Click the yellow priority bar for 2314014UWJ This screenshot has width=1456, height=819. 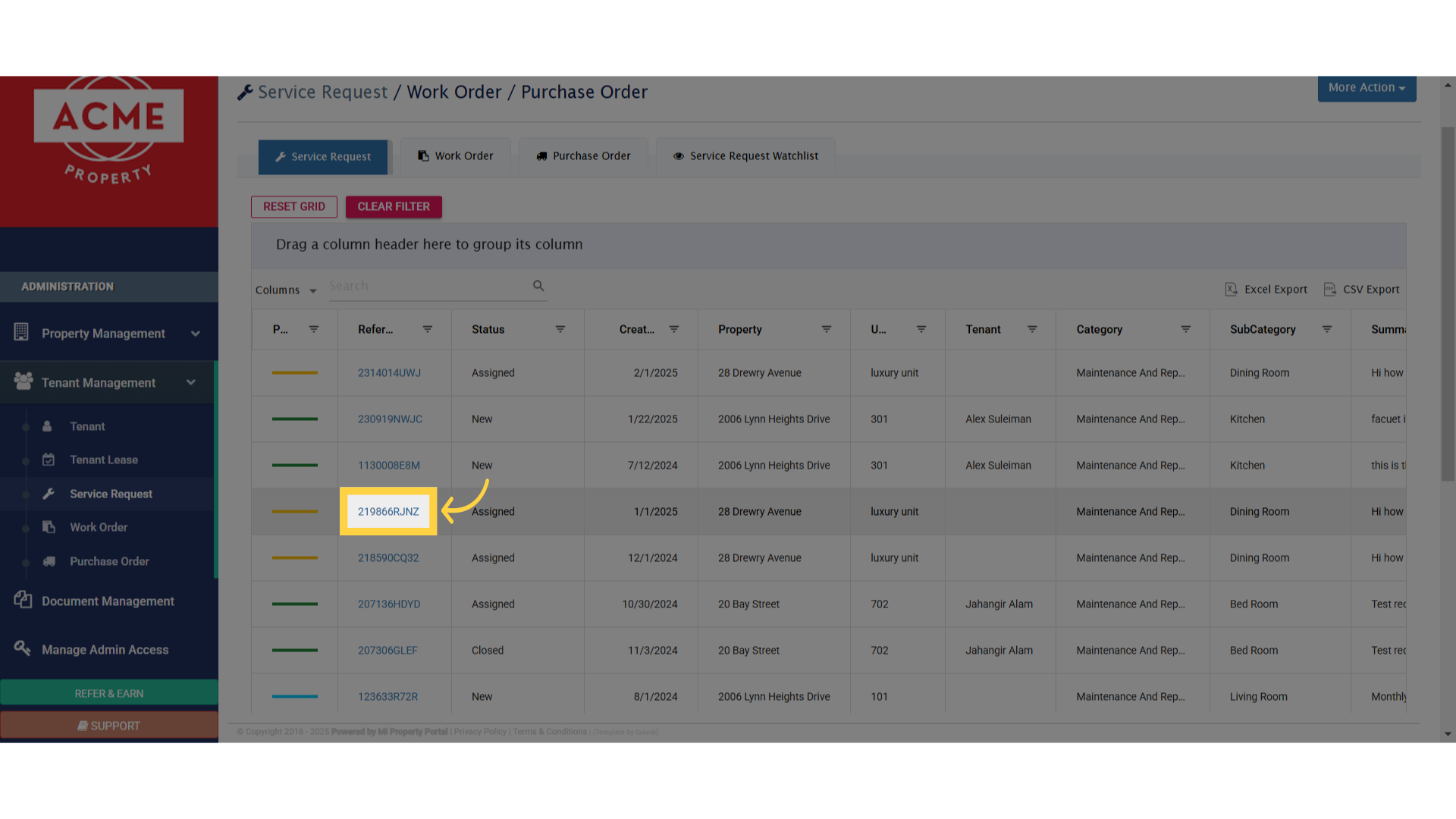click(294, 373)
